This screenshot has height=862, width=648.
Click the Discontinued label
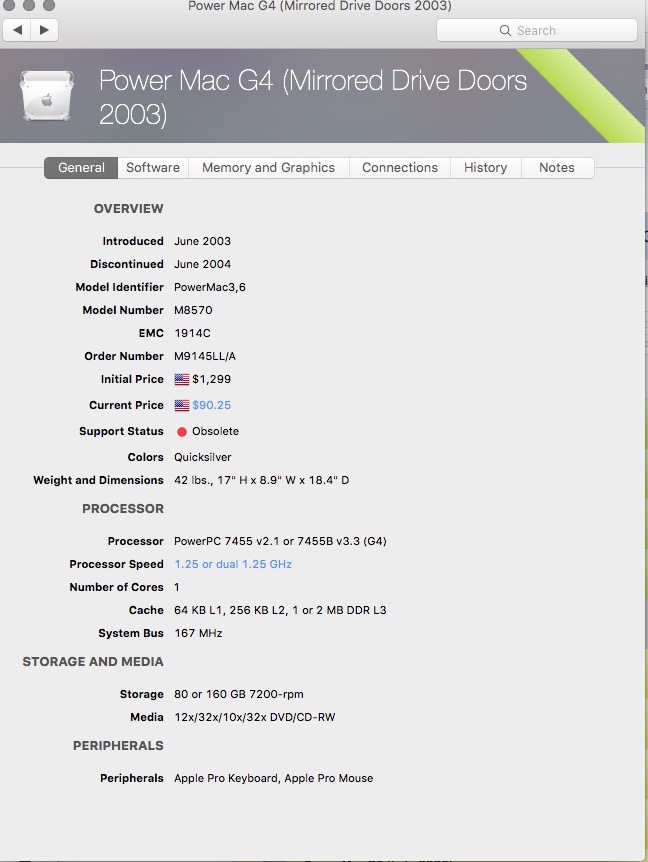(x=127, y=264)
